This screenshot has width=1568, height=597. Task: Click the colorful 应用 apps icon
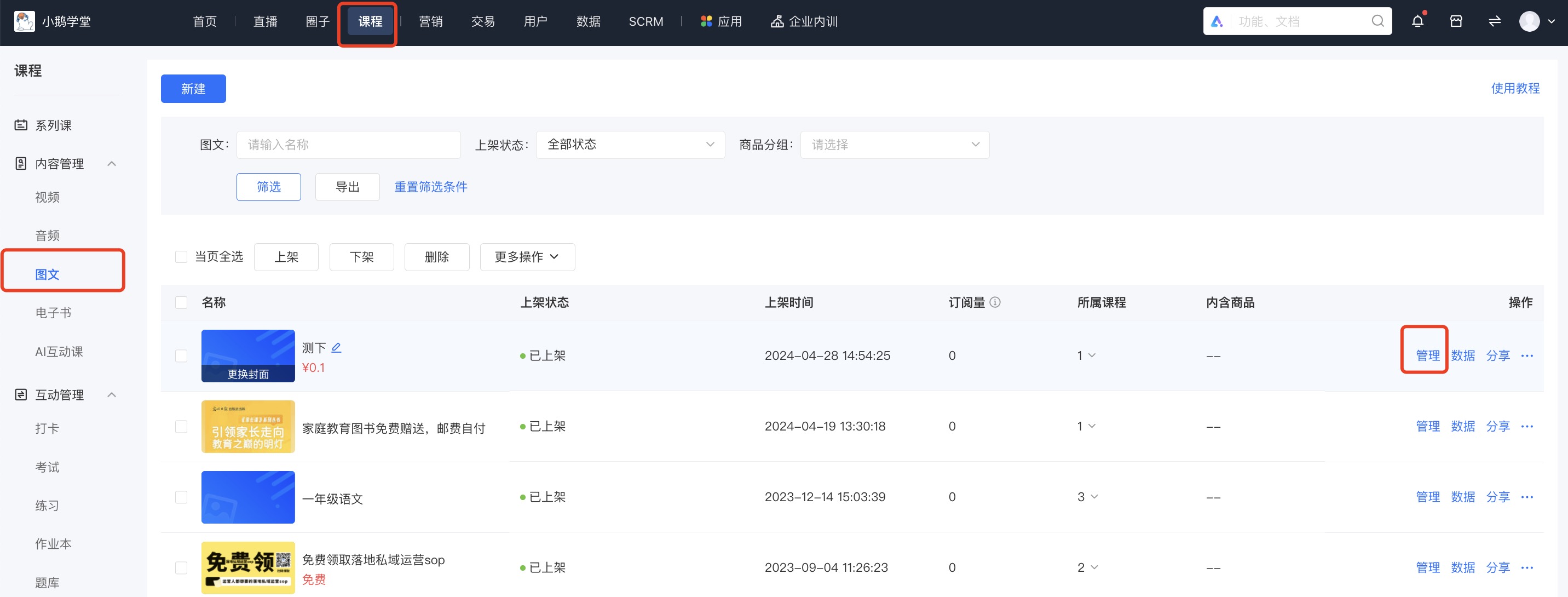pos(706,21)
